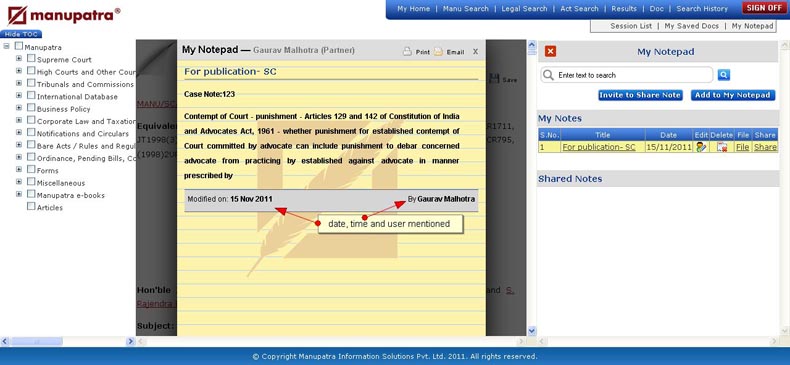Check the Supreme Court checkbox
Viewport: 790px width, 365px height.
pos(31,58)
